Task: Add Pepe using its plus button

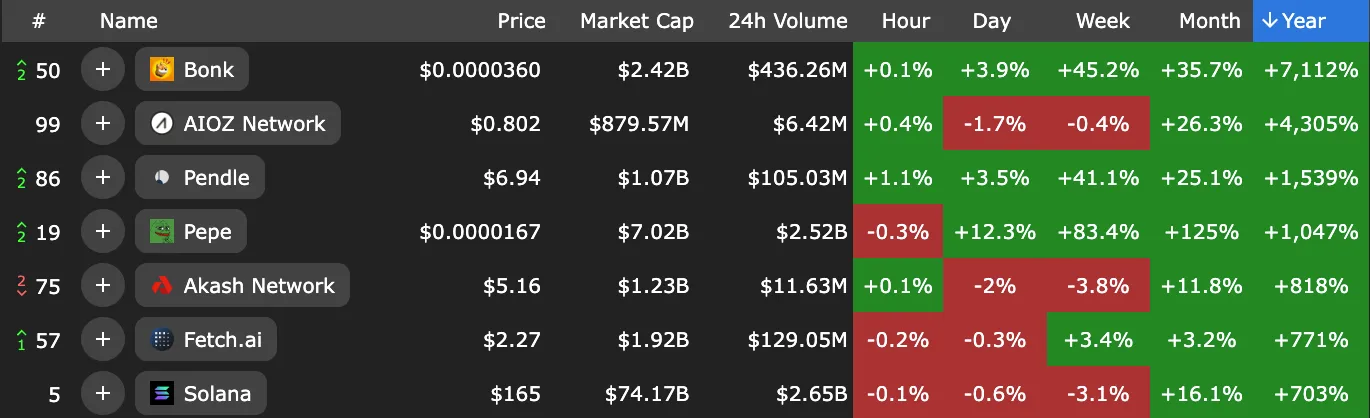Action: click(x=102, y=232)
